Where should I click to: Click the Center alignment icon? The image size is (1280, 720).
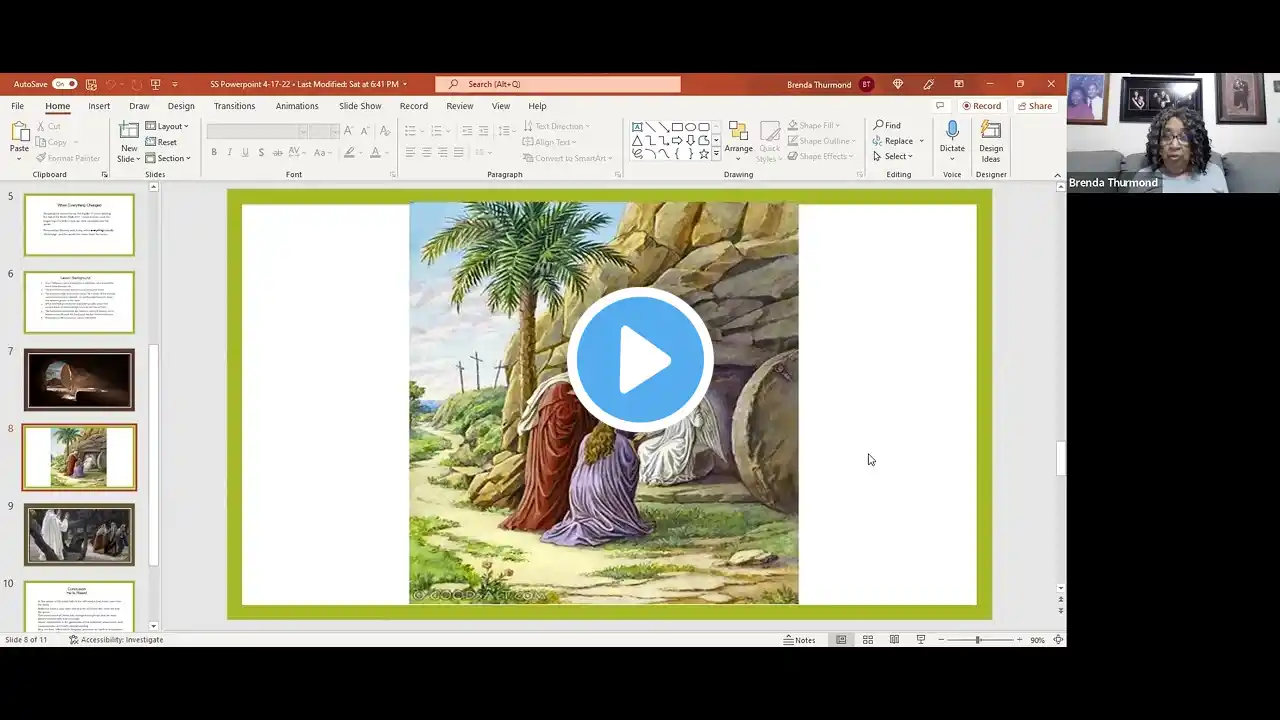pos(426,153)
